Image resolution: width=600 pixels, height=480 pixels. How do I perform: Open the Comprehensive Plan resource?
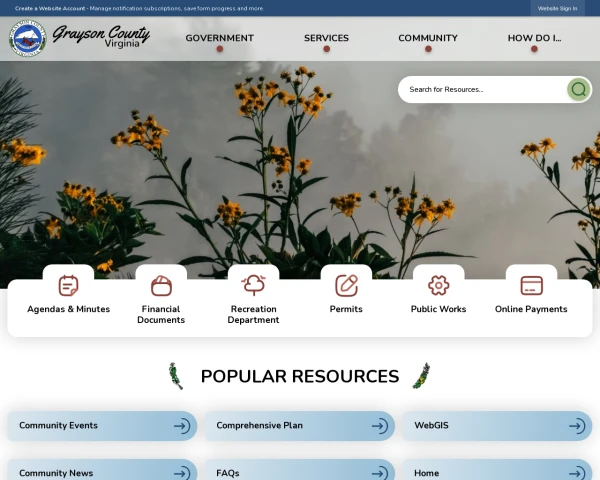click(300, 426)
